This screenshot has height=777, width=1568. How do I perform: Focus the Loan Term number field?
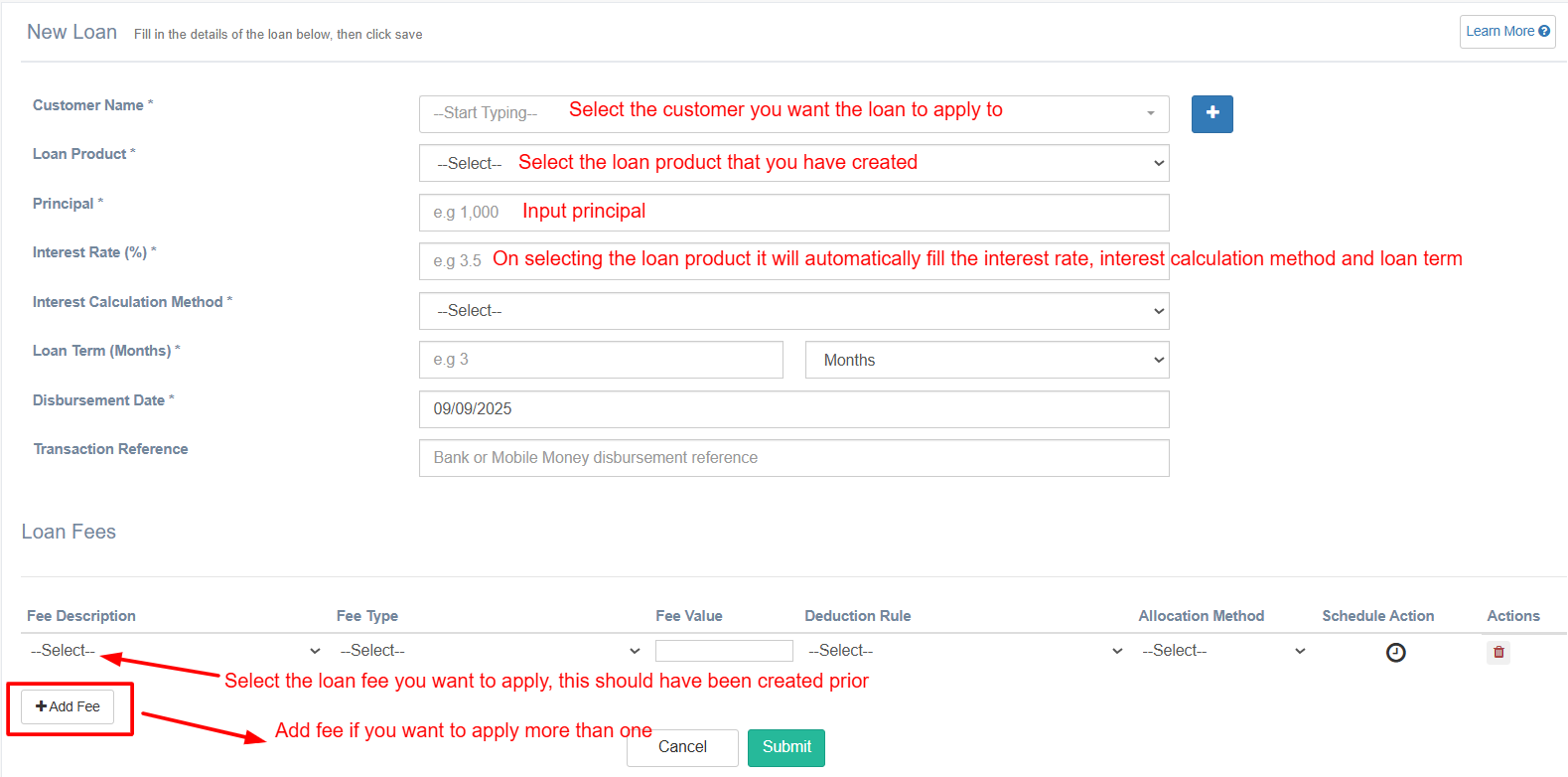pyautogui.click(x=601, y=360)
